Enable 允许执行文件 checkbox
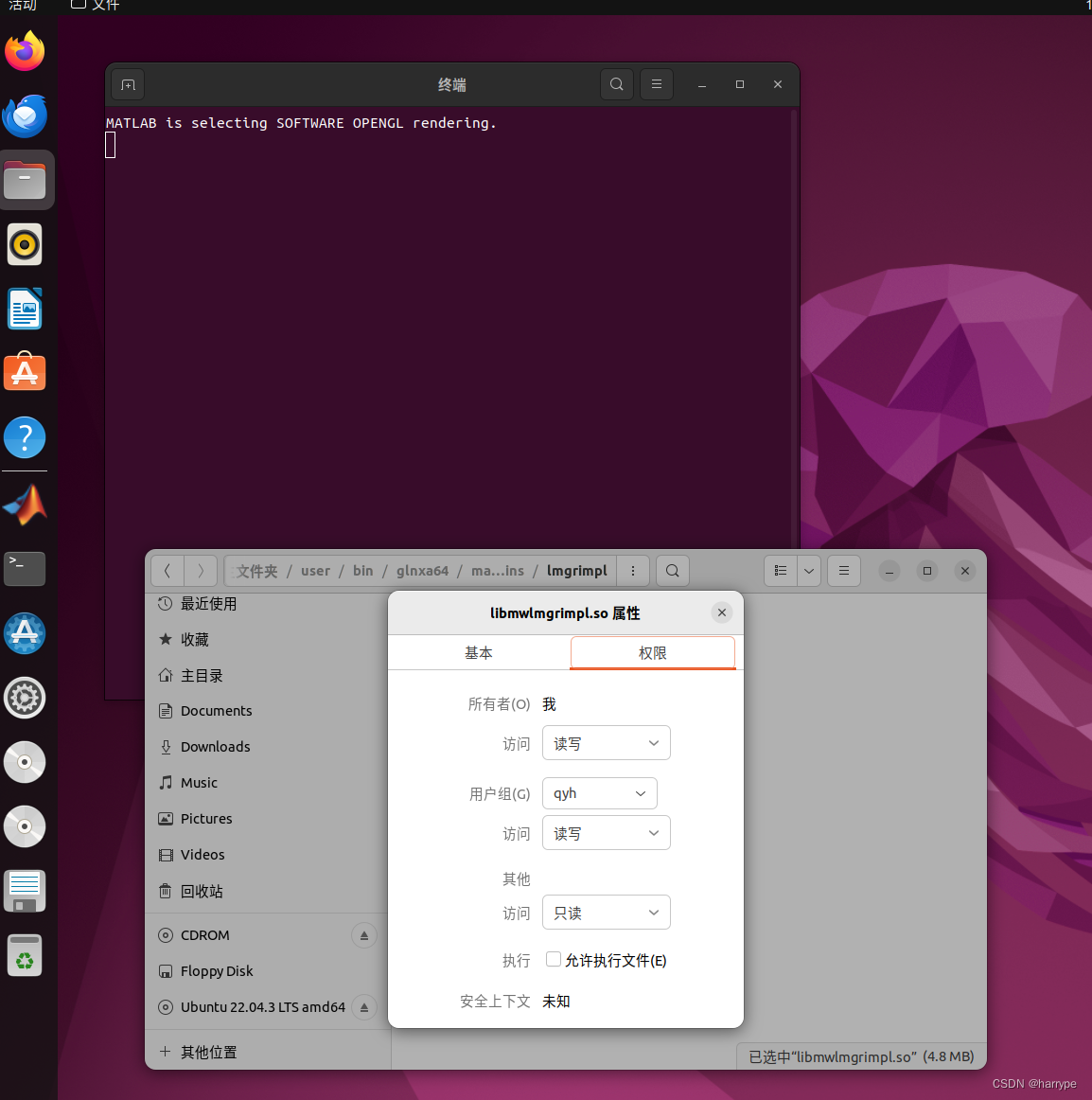 553,960
